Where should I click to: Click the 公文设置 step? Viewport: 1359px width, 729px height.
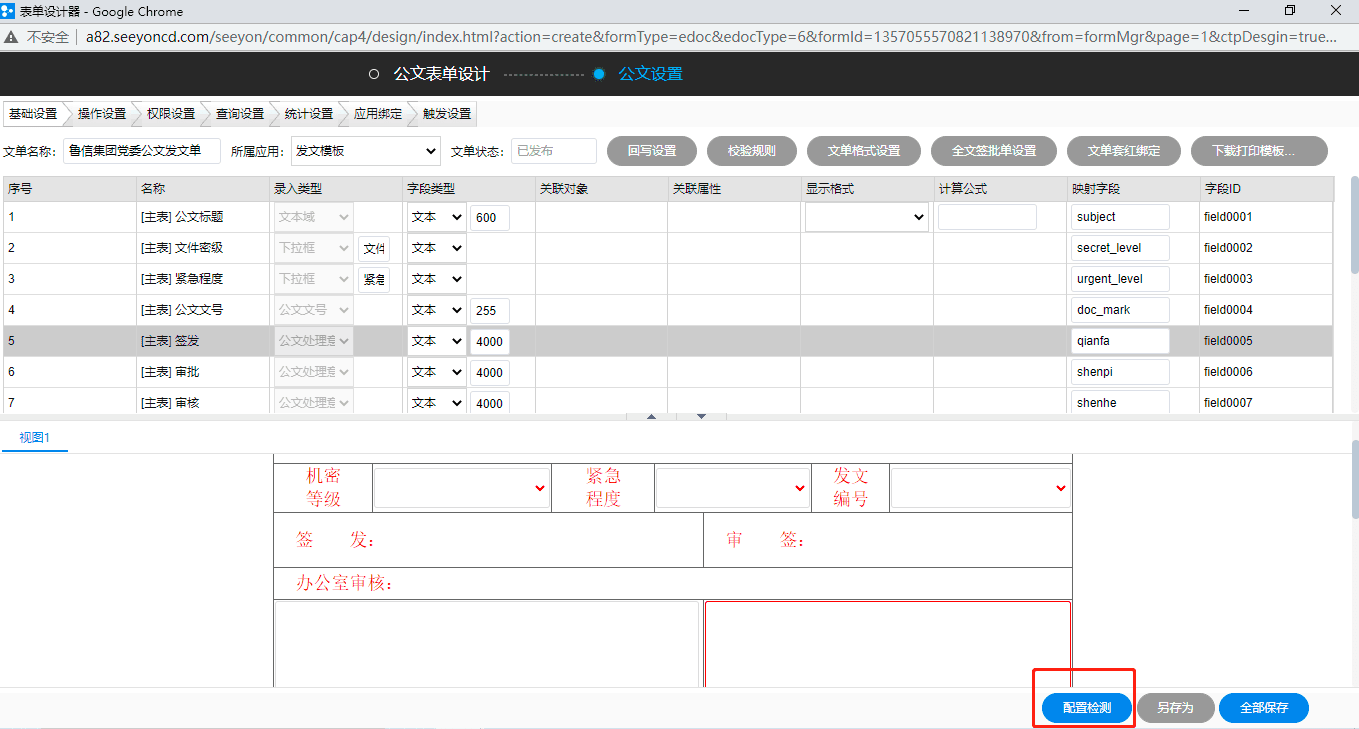[x=651, y=74]
